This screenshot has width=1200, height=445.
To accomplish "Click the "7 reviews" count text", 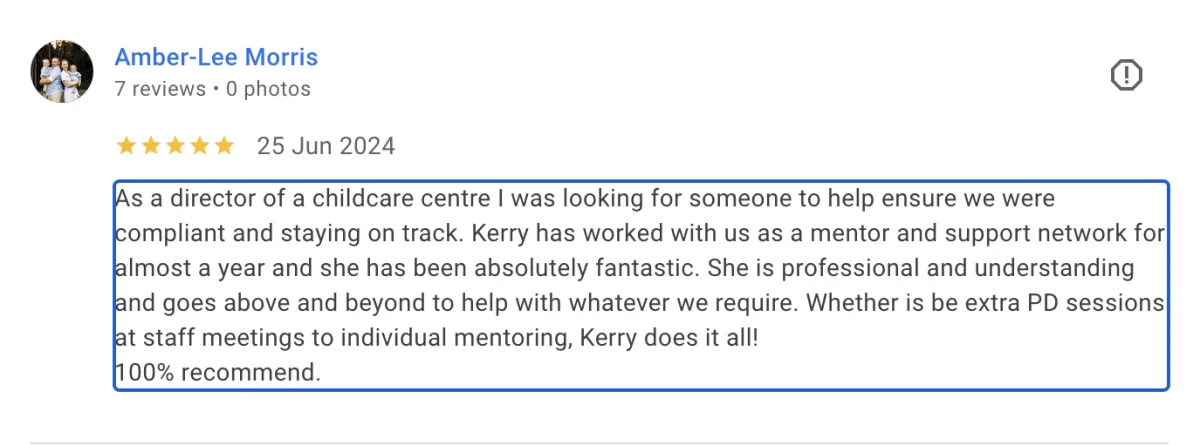I will click(x=160, y=89).
